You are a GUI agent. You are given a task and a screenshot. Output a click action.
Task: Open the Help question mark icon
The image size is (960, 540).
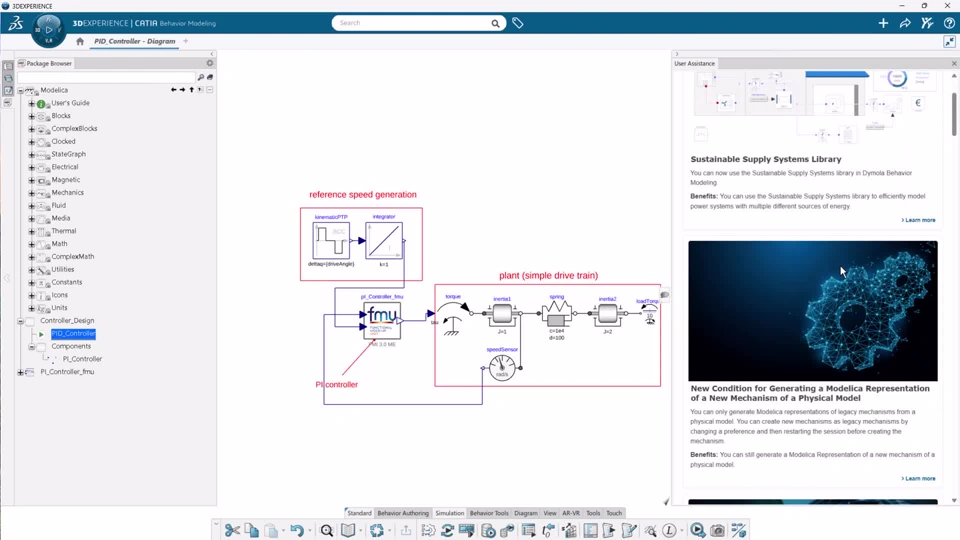(x=949, y=23)
